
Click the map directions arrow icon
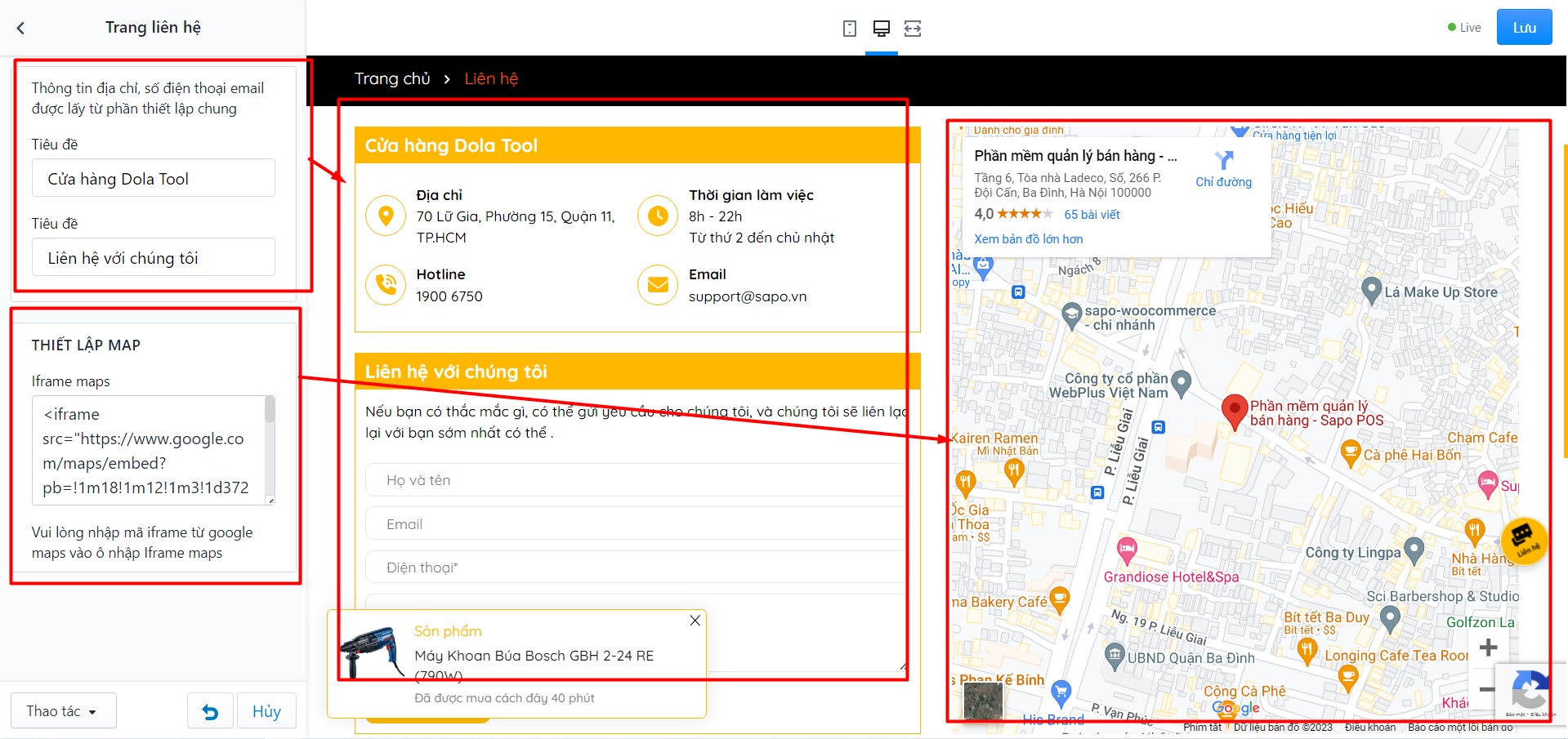1223,160
